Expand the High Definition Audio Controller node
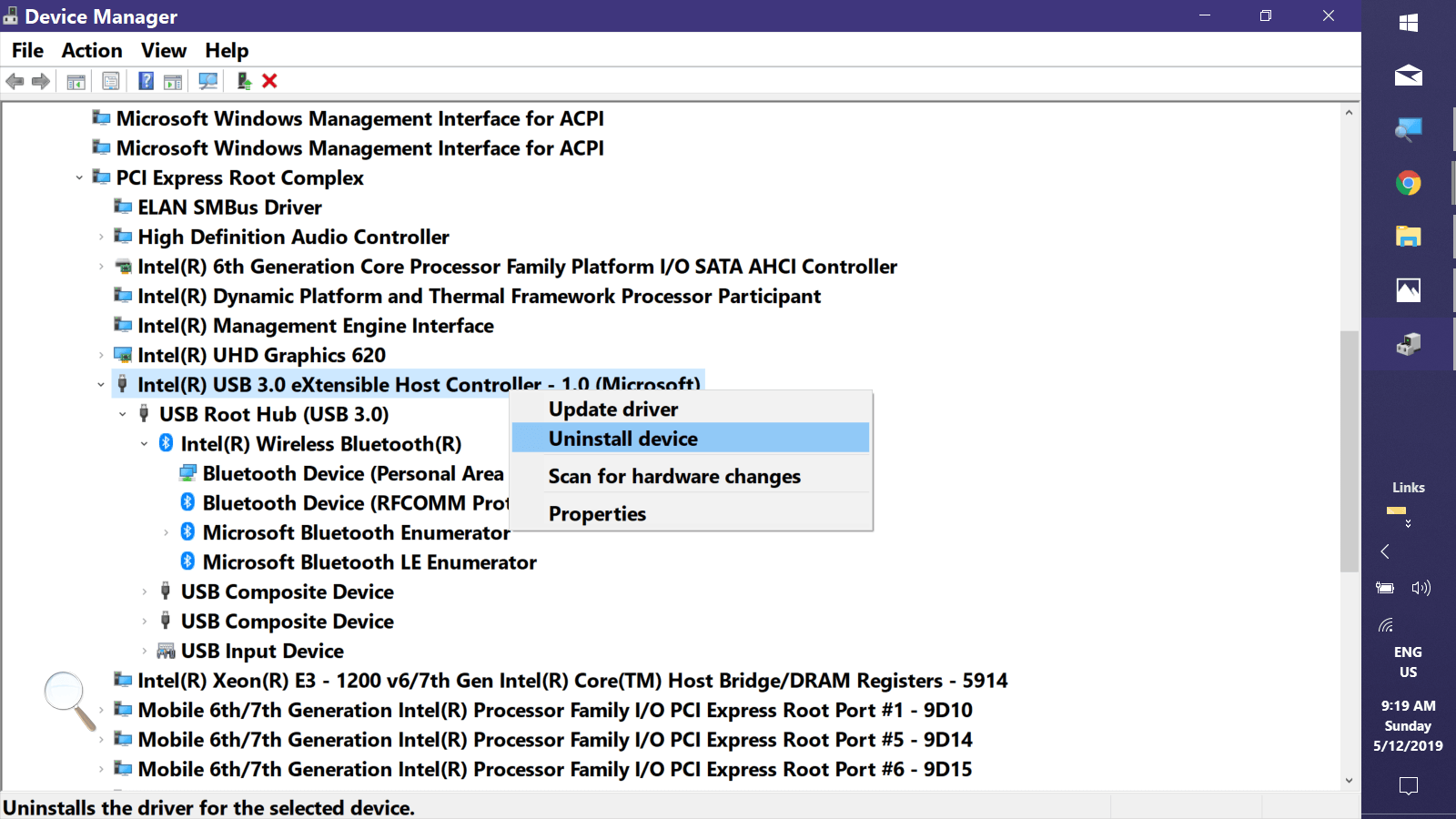This screenshot has height=819, width=1456. click(101, 238)
